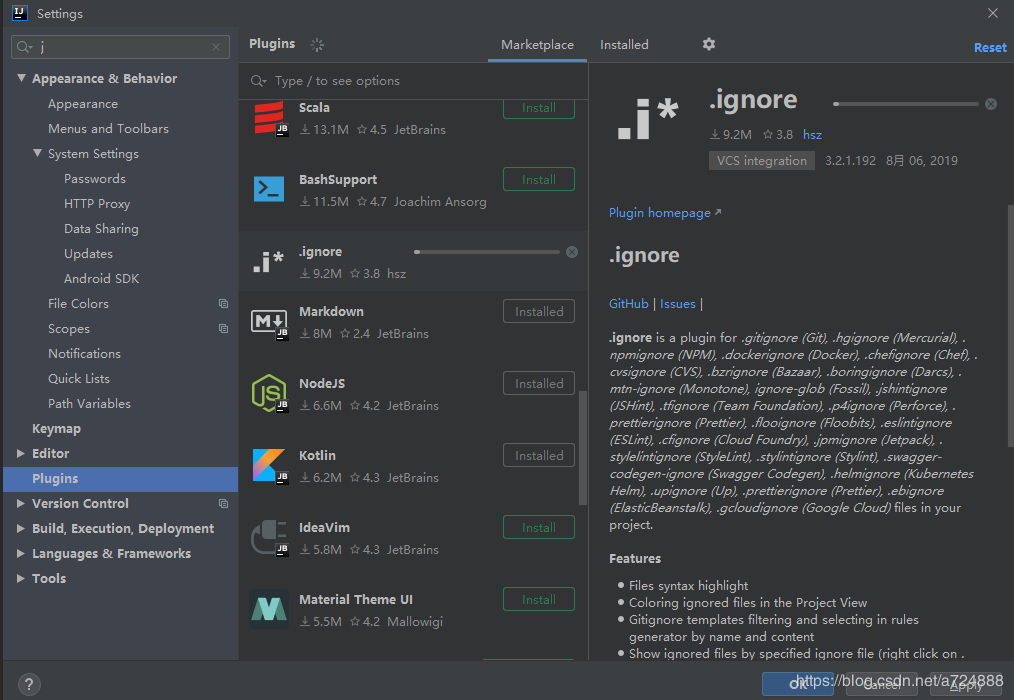Open HTTP Proxy settings
This screenshot has height=700, width=1014.
[x=97, y=204]
